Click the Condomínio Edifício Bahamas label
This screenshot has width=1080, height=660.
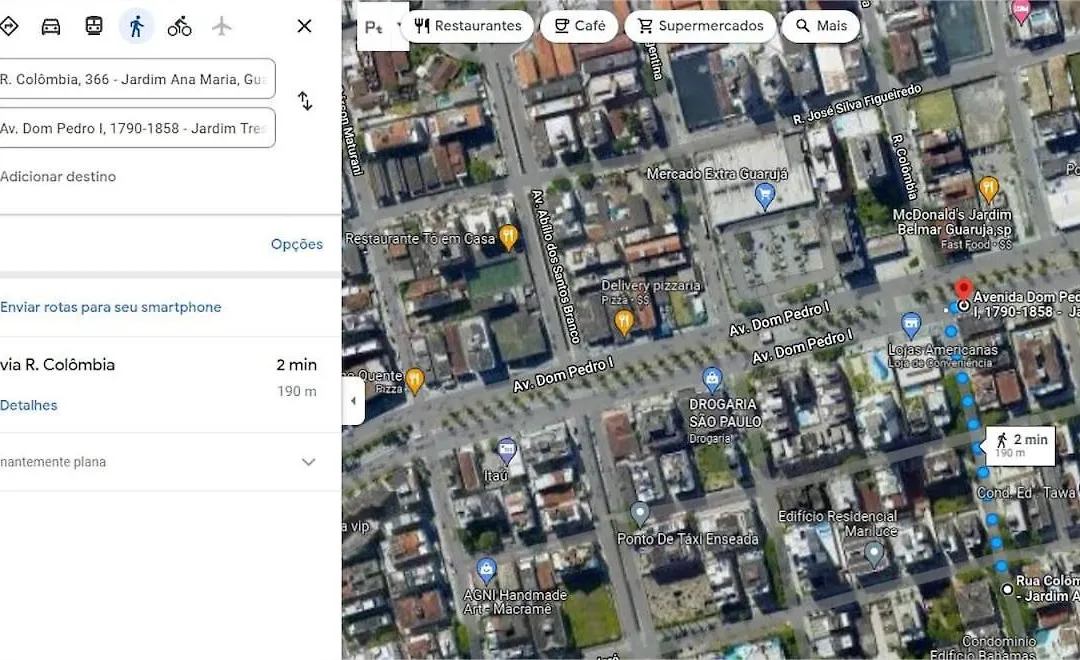[984, 648]
